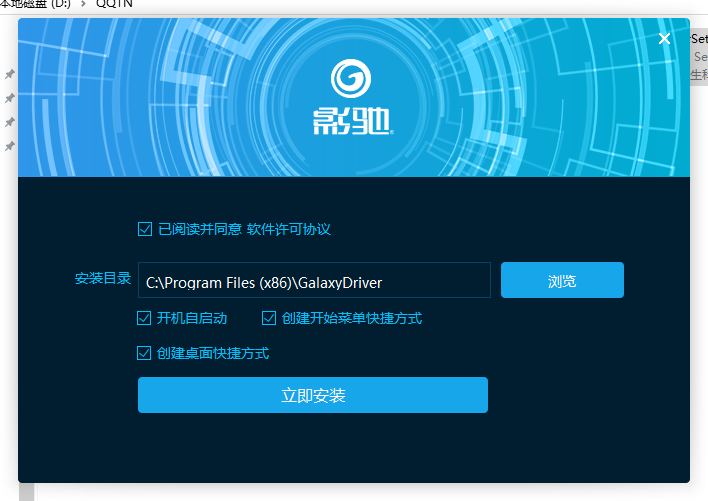708x501 pixels.
Task: Uncheck the software license agreement checkbox
Action: tap(145, 229)
